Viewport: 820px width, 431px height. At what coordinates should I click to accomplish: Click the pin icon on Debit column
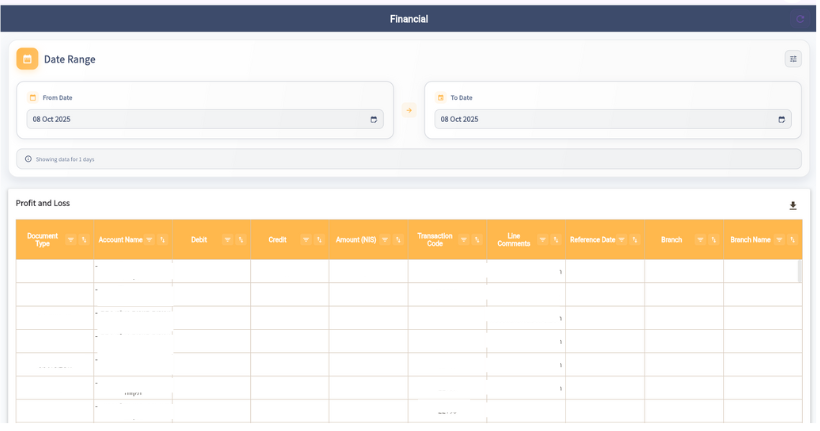[241, 240]
